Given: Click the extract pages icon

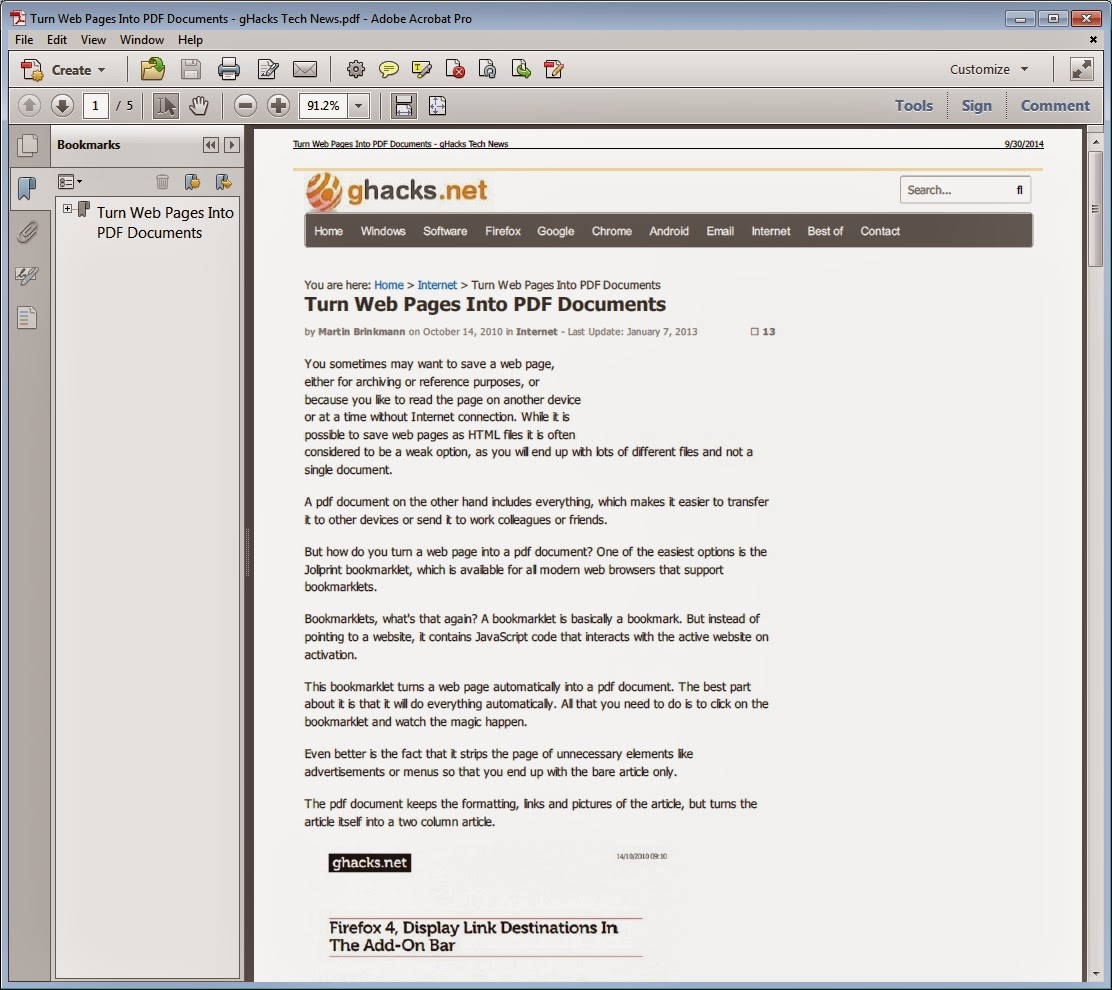Looking at the screenshot, I should coord(521,69).
